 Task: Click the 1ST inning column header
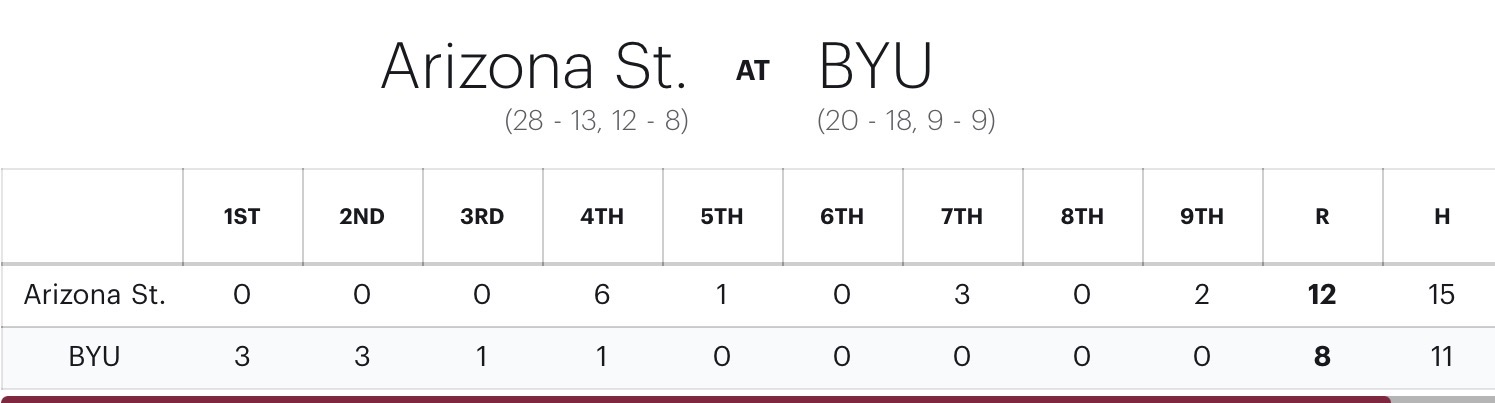click(242, 217)
